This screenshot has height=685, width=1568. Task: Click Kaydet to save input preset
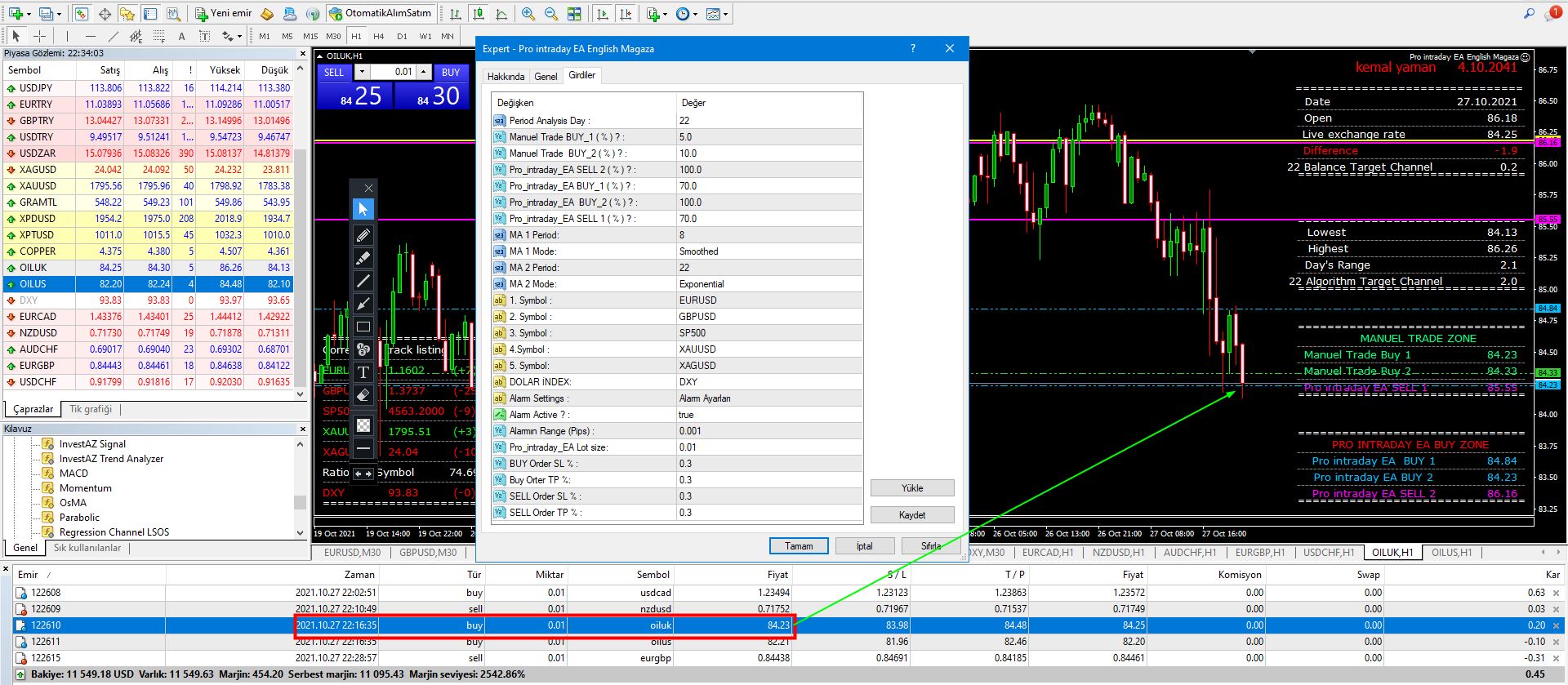click(x=912, y=515)
